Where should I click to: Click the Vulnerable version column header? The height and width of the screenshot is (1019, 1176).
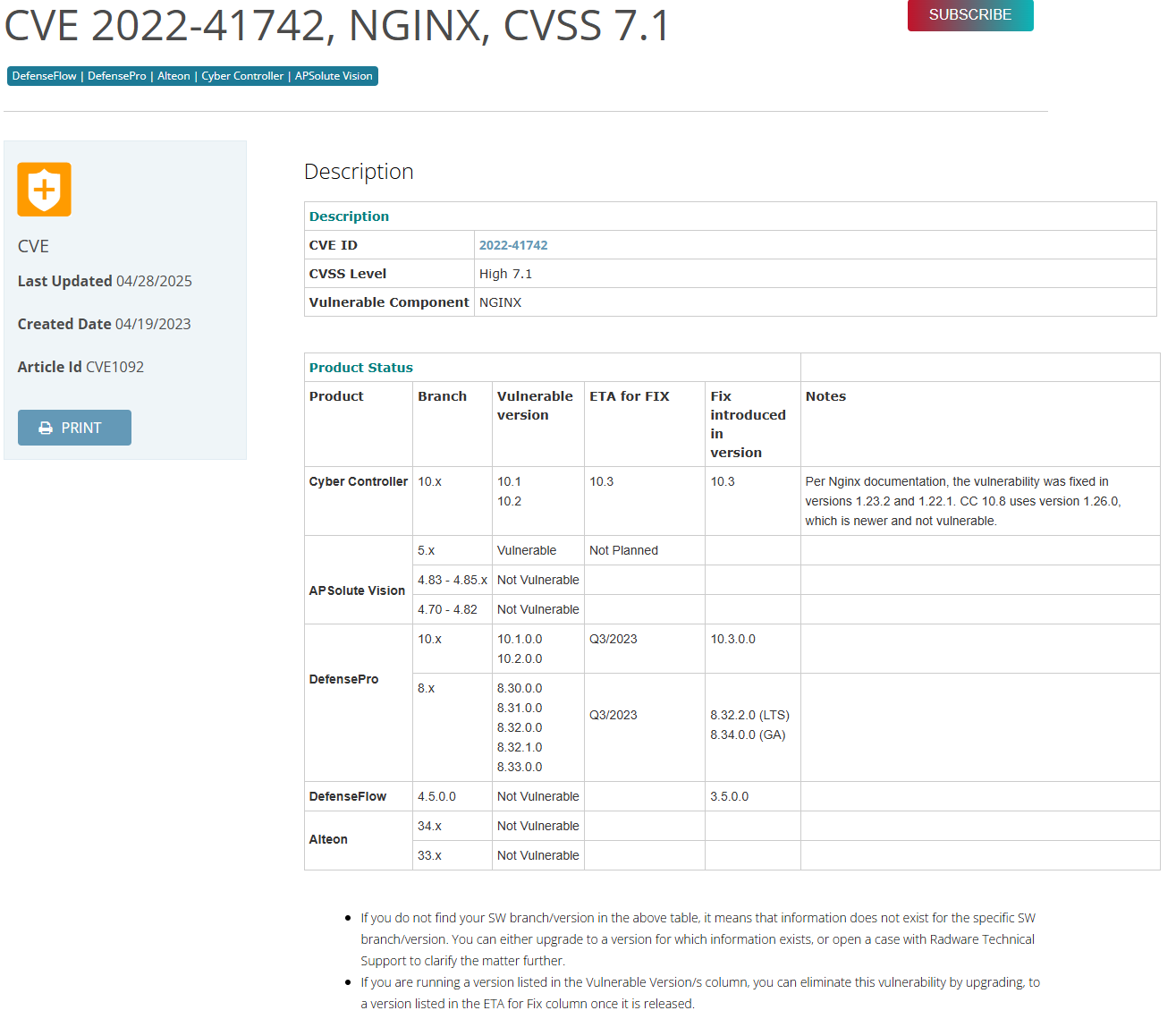535,405
